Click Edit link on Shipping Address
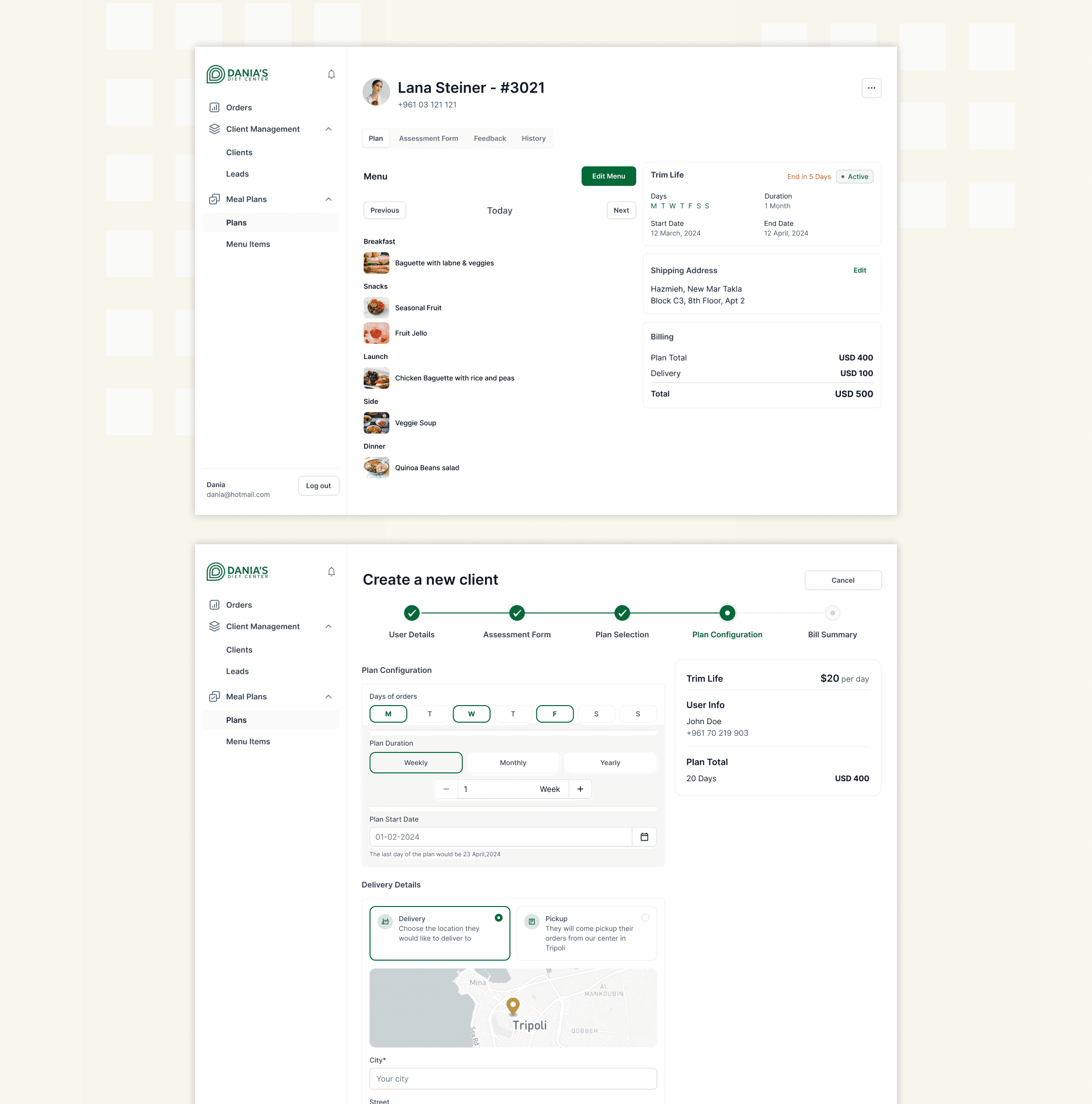 859,270
